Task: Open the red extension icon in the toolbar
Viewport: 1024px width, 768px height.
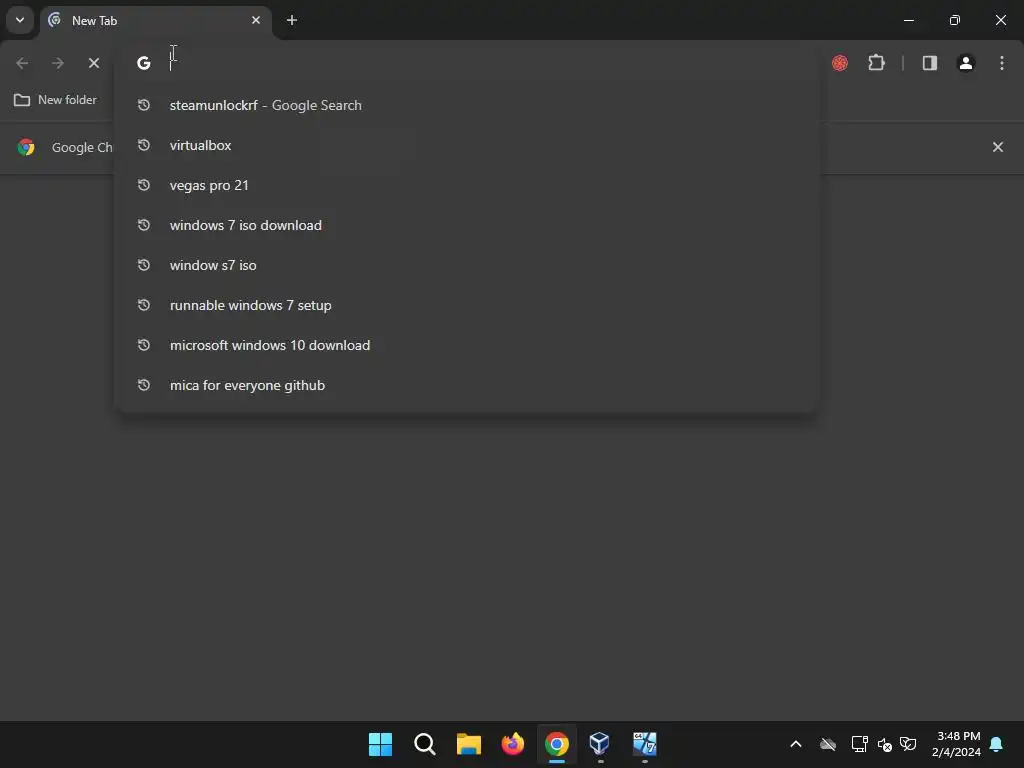Action: (840, 63)
